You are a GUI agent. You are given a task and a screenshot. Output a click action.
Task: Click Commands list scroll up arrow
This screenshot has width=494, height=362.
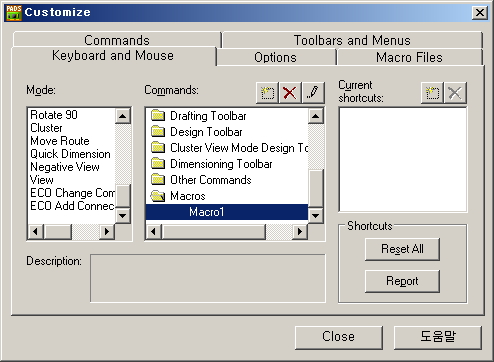tap(315, 116)
